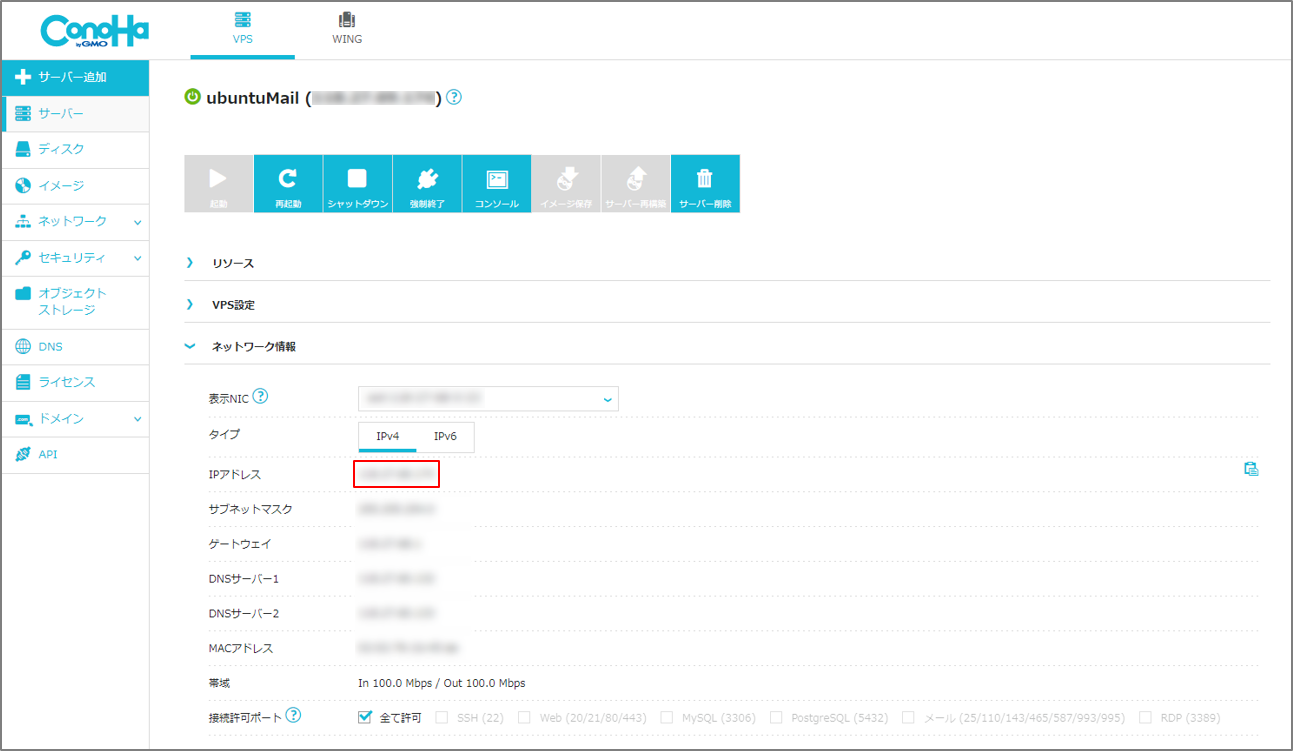Screen dimensions: 1293x751
Task: Open the 表示NIC dropdown
Action: [488, 398]
